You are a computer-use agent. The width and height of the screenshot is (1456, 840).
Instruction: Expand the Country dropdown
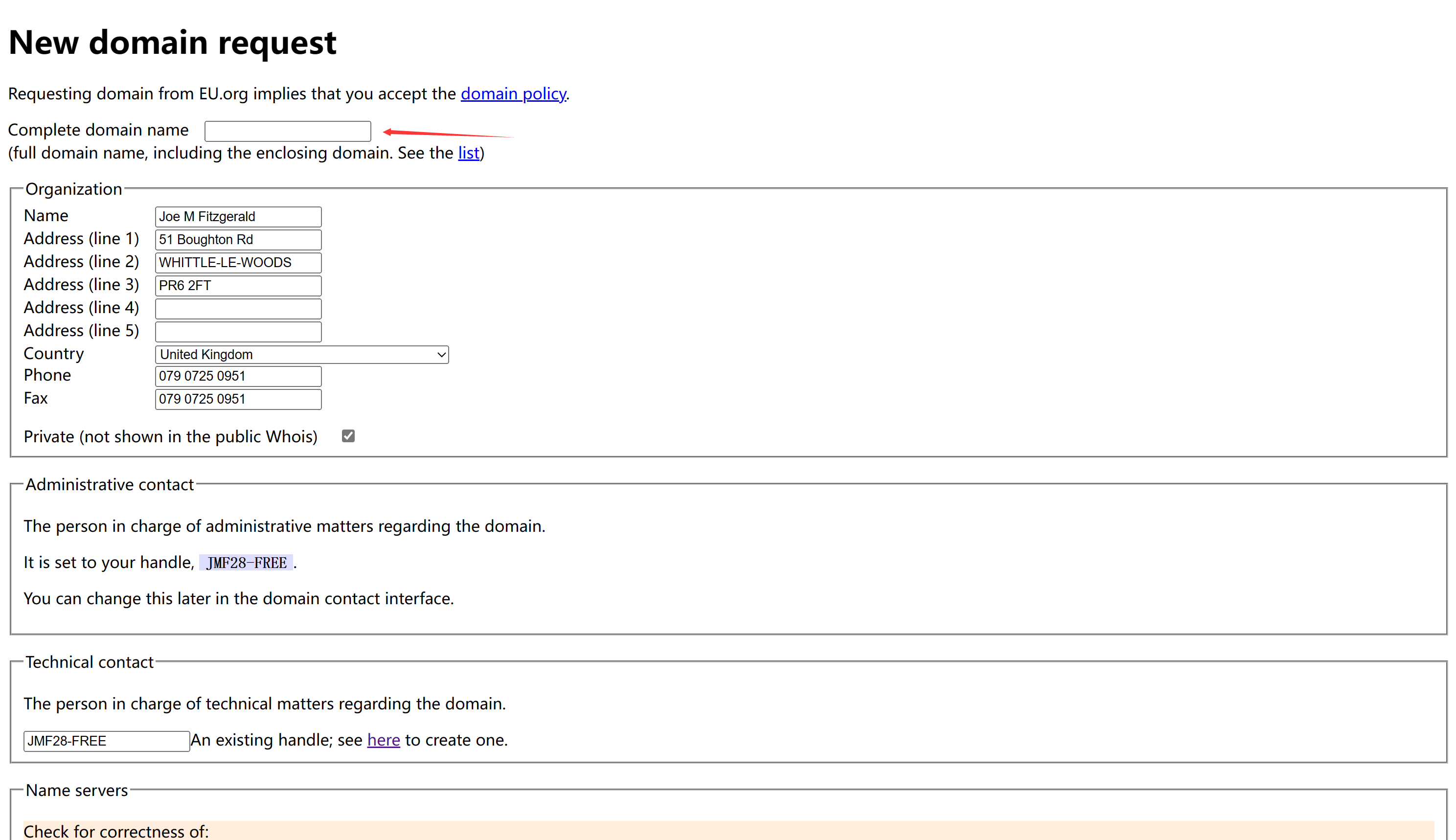pos(301,354)
